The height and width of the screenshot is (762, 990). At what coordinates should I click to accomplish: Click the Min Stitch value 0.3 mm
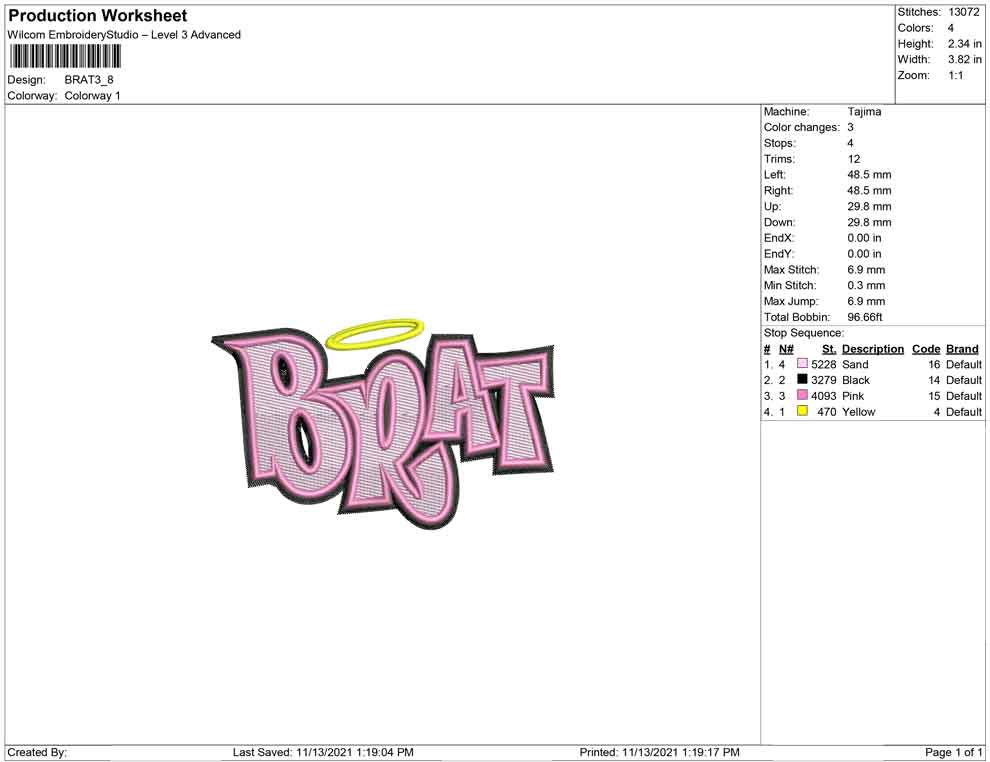point(866,285)
